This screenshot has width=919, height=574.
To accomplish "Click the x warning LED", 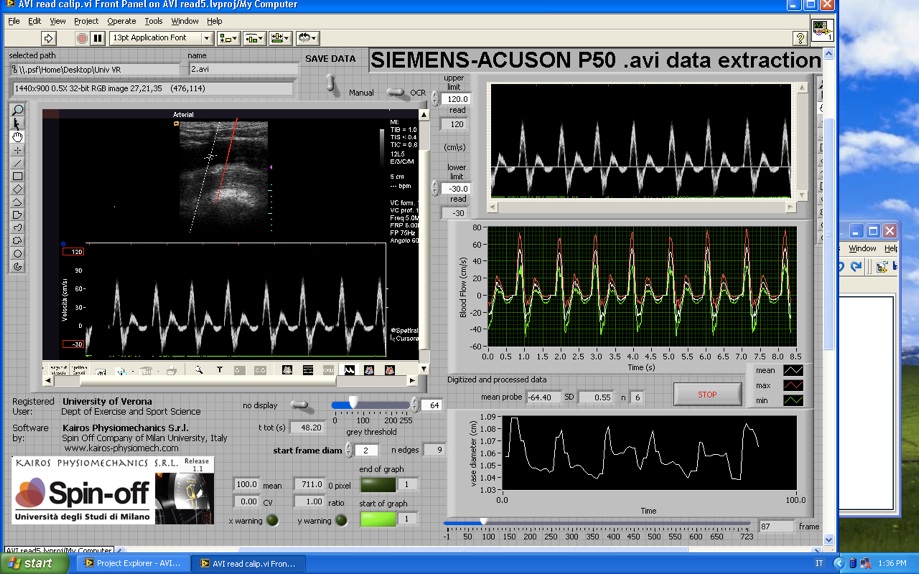I will click(x=272, y=520).
